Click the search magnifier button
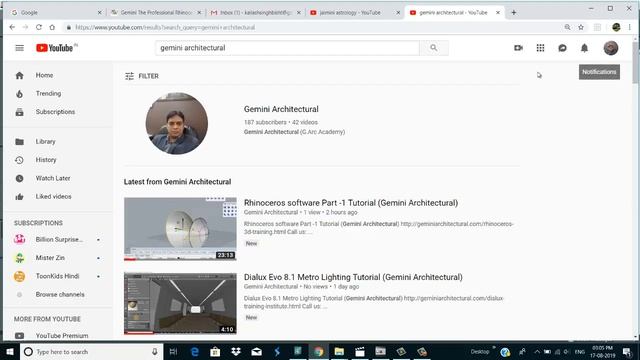The height and width of the screenshot is (360, 640). [x=433, y=48]
